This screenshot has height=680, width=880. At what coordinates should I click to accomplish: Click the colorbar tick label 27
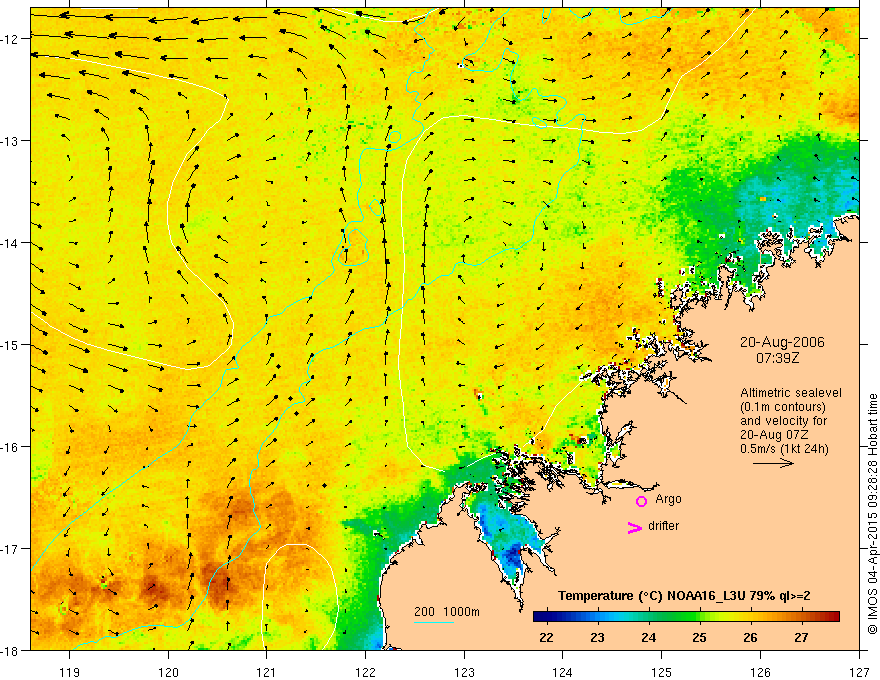801,637
